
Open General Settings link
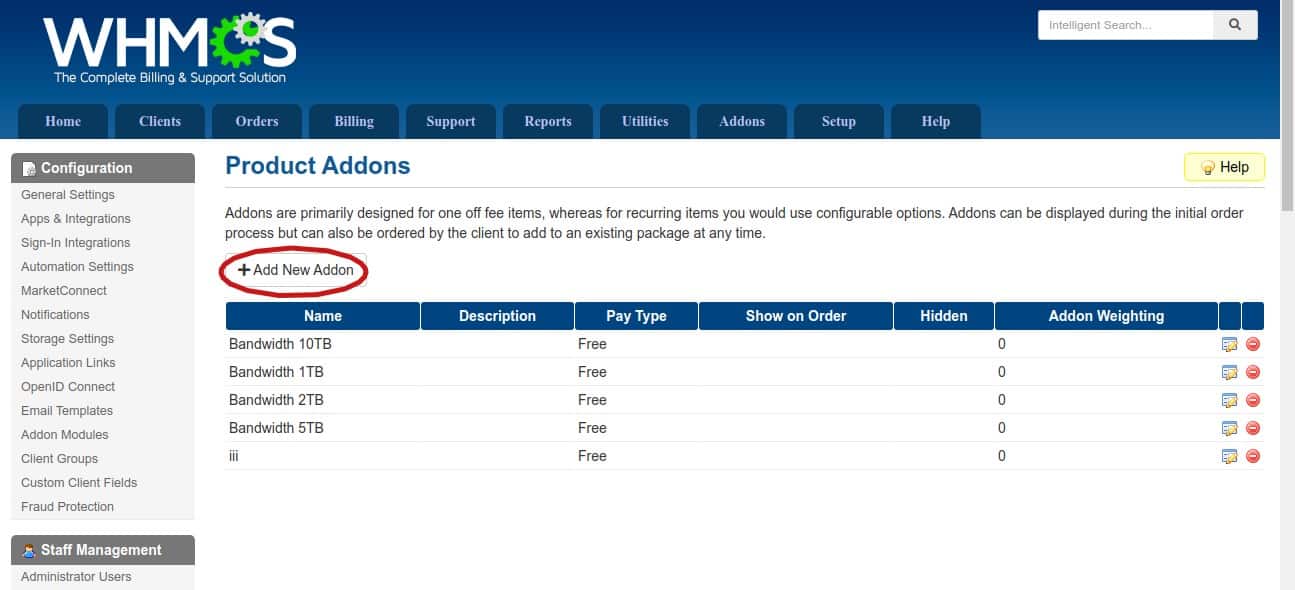point(68,195)
